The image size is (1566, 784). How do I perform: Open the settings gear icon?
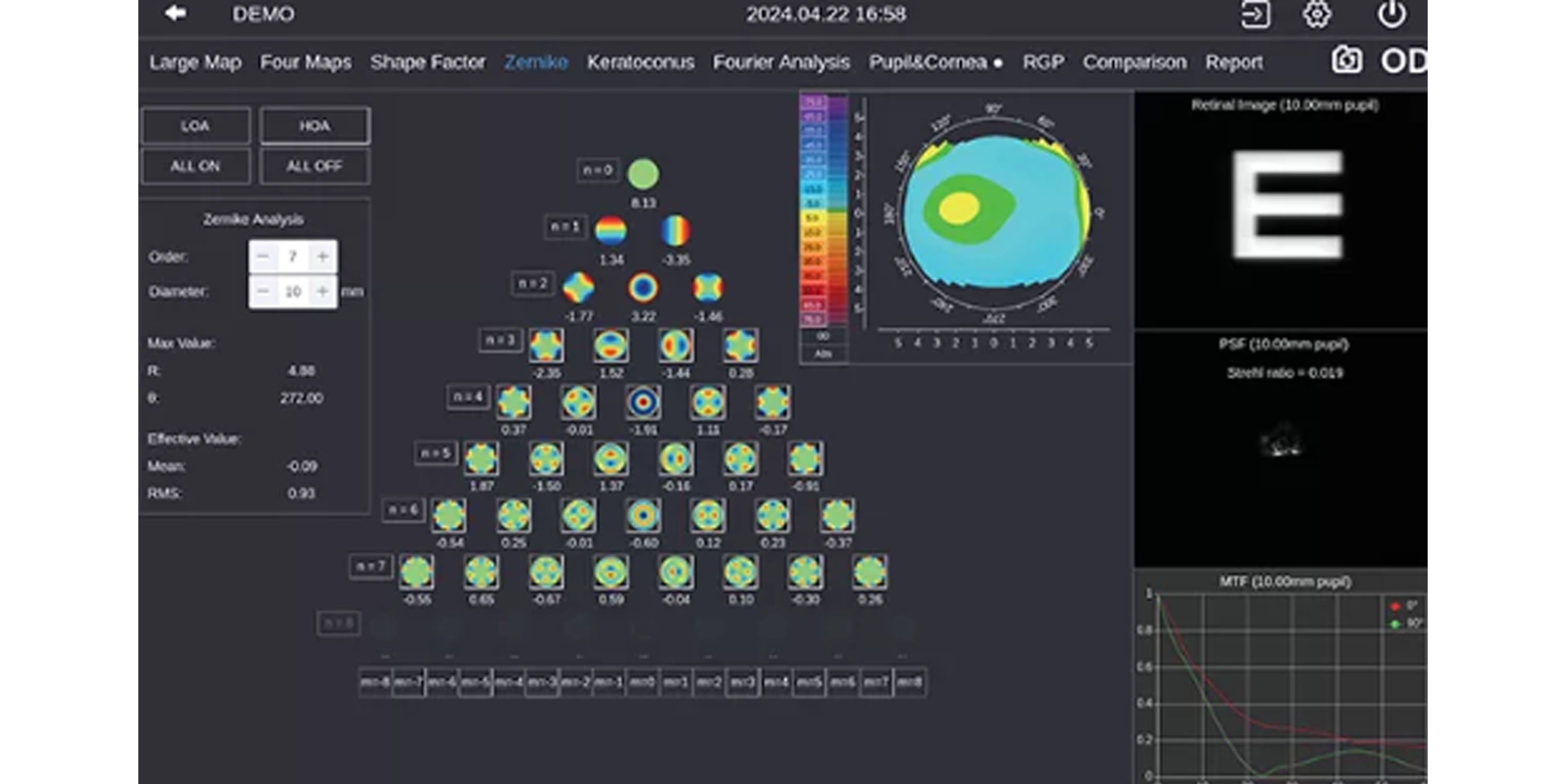coord(1317,15)
